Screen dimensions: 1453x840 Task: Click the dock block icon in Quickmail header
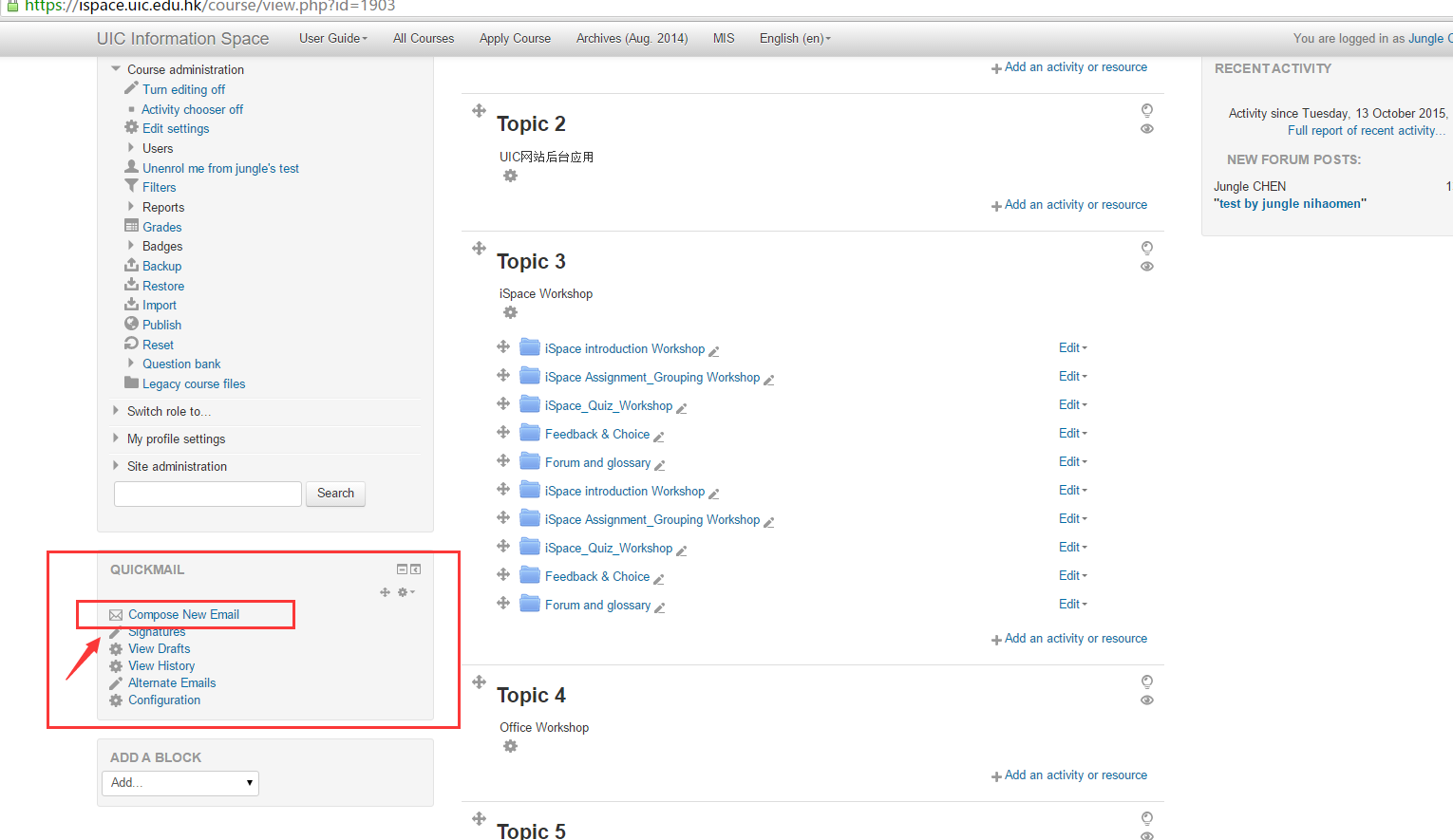pyautogui.click(x=415, y=569)
